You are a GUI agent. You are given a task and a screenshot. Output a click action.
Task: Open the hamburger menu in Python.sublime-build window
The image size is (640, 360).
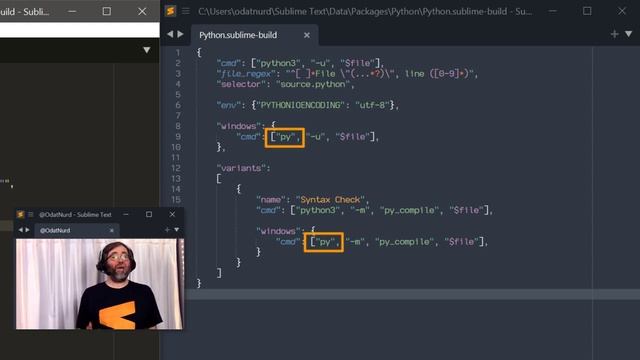click(186, 11)
